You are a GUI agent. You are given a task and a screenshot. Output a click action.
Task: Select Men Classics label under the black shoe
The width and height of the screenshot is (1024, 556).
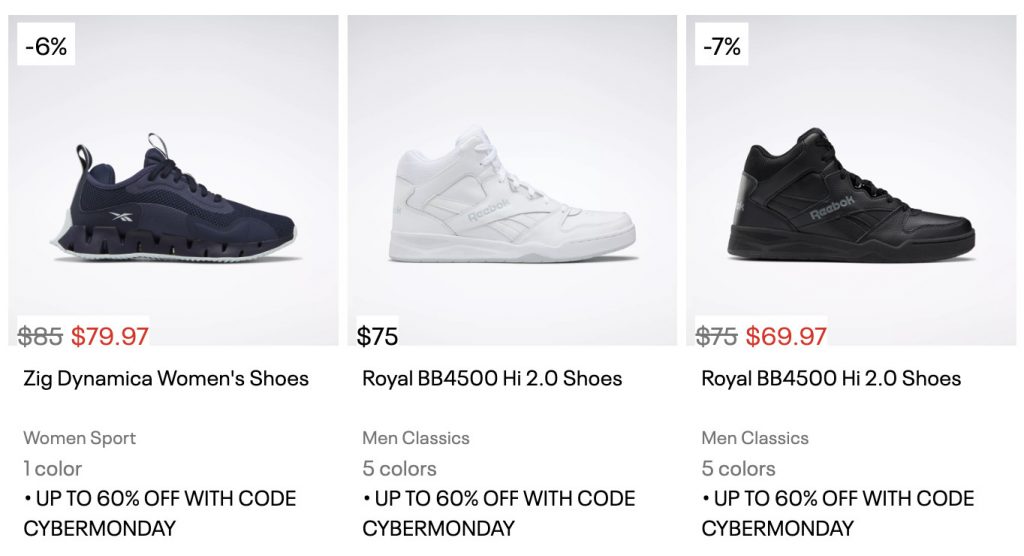coord(755,438)
